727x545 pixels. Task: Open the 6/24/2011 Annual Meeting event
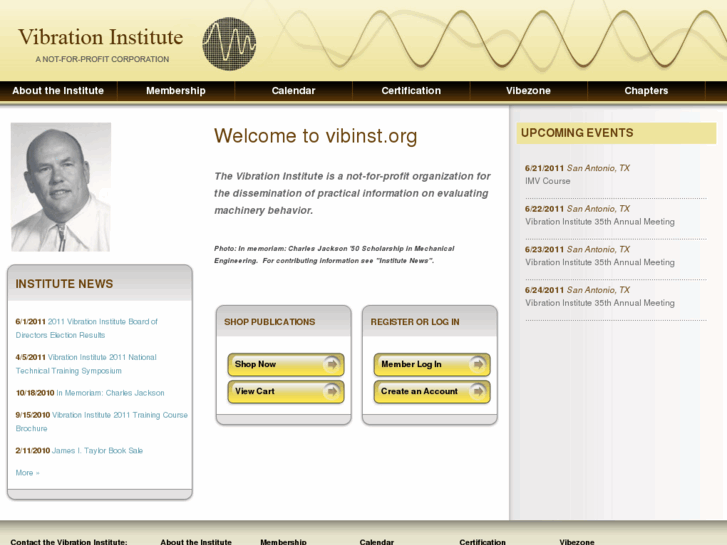[x=599, y=296]
